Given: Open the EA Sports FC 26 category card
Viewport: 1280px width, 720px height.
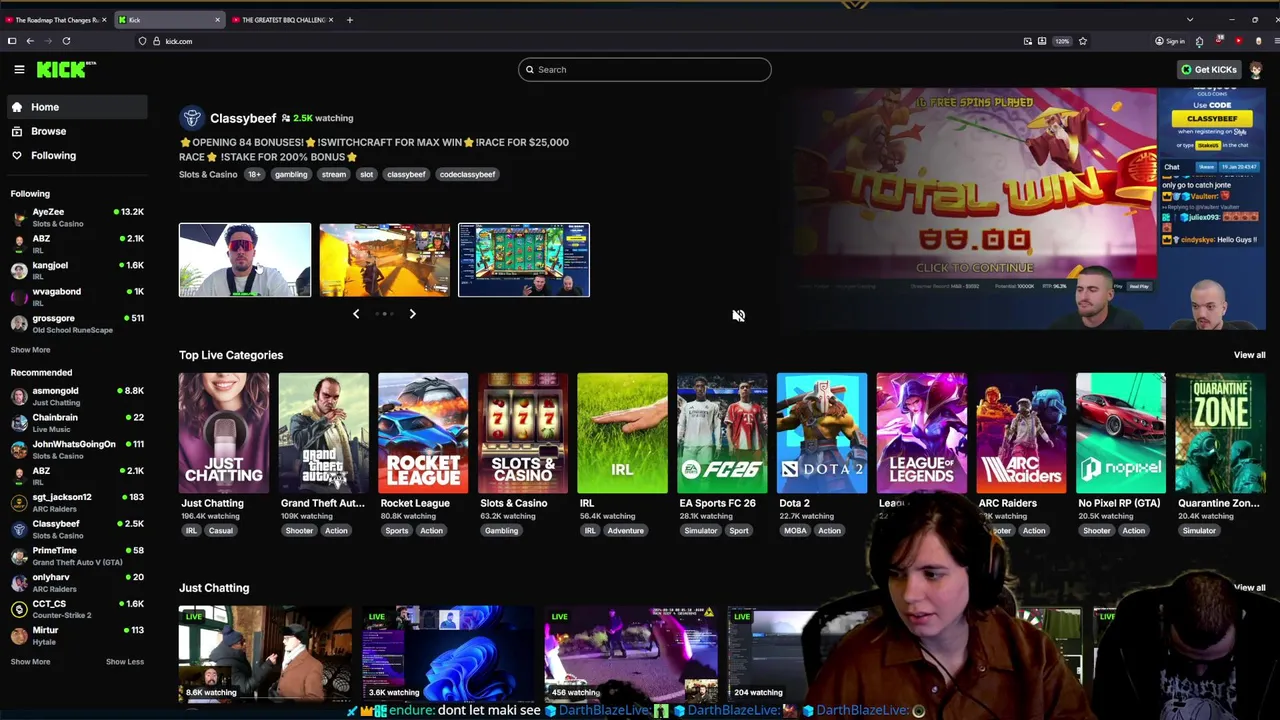Looking at the screenshot, I should click(722, 433).
